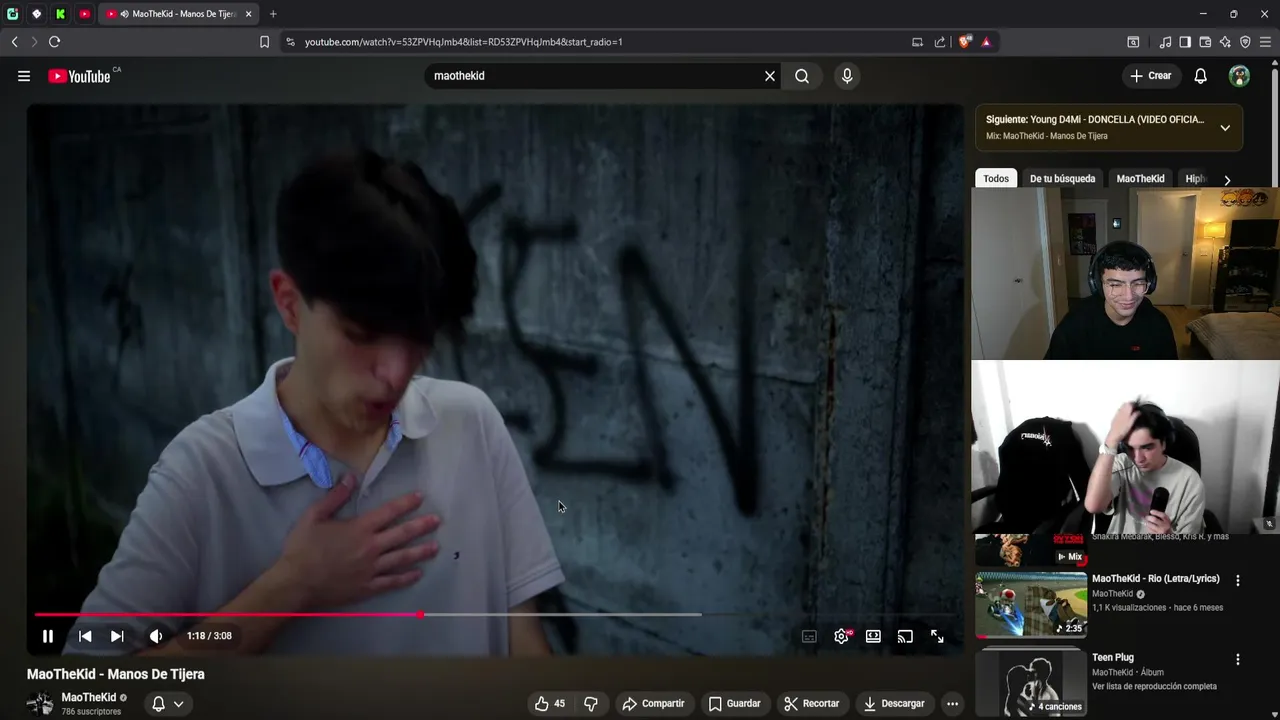Select the Todos filter chip
Image resolution: width=1280 pixels, height=720 pixels.
pos(996,179)
